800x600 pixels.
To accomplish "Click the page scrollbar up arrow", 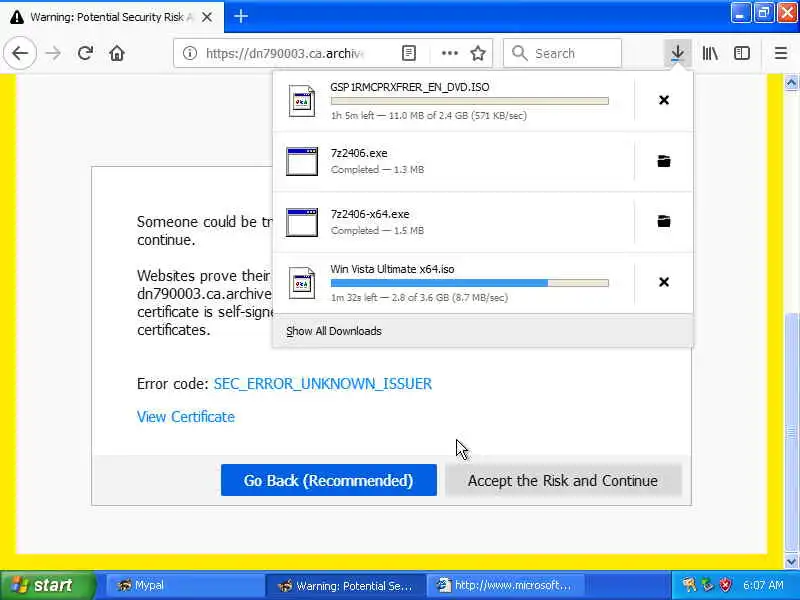I will click(x=791, y=83).
